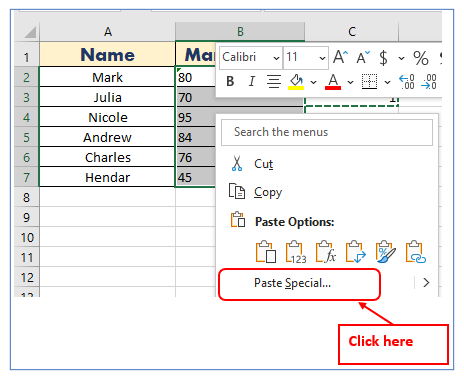Screen dimensions: 464x378
Task: Select Cut from context menu
Action: coord(263,164)
